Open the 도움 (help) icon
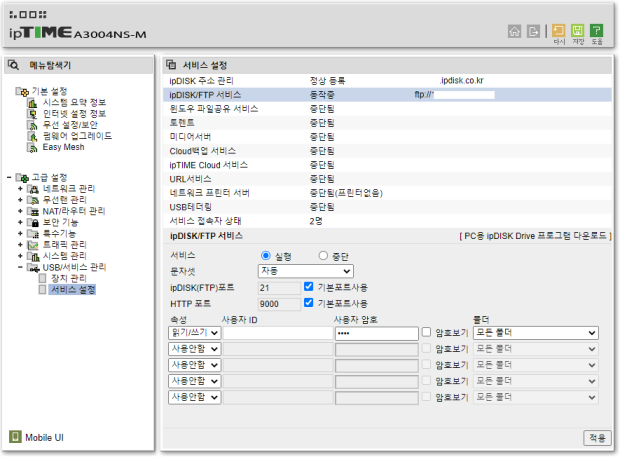This screenshot has height=457, width=620. coord(597,34)
